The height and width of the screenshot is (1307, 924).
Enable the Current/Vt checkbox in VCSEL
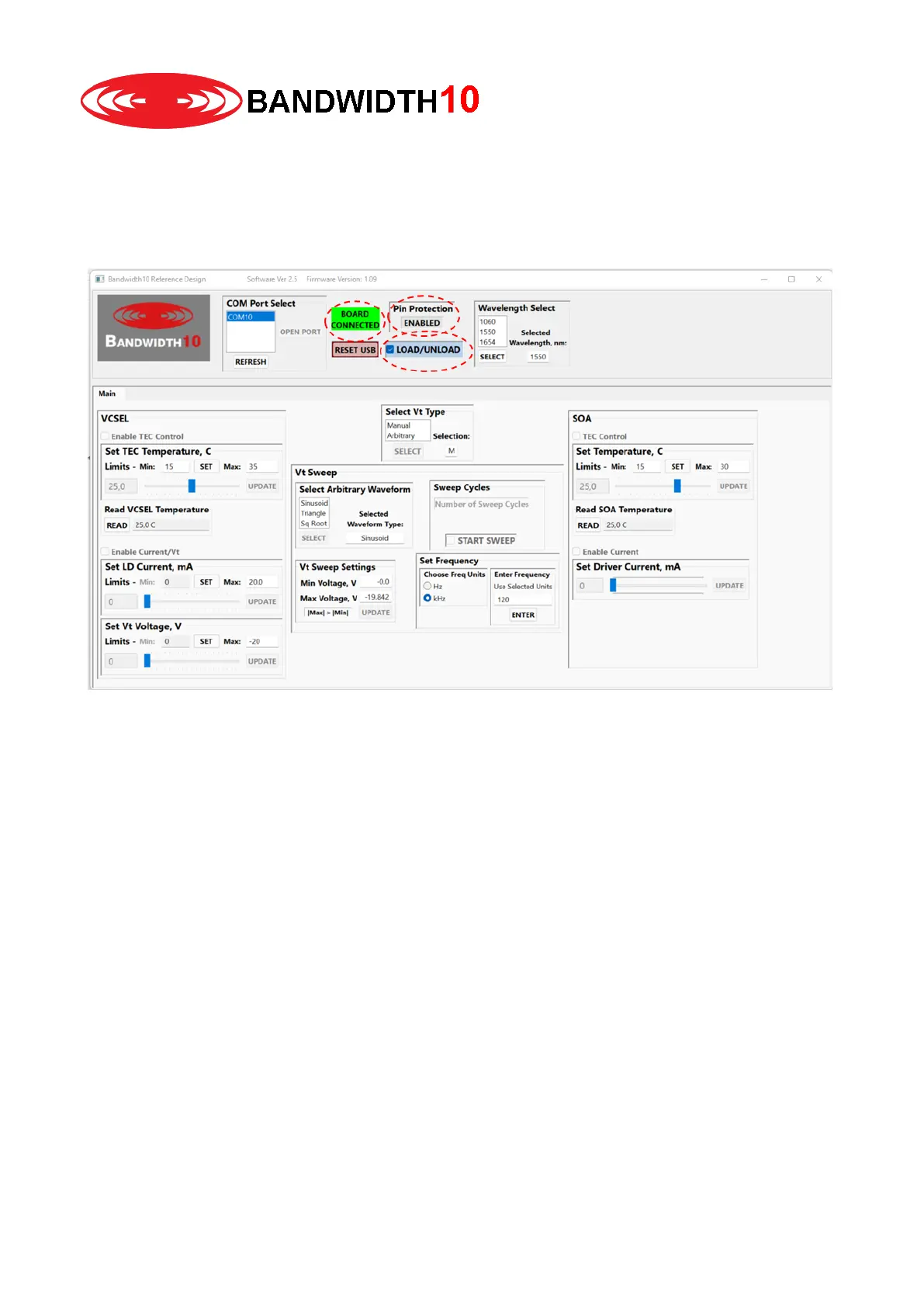(106, 552)
